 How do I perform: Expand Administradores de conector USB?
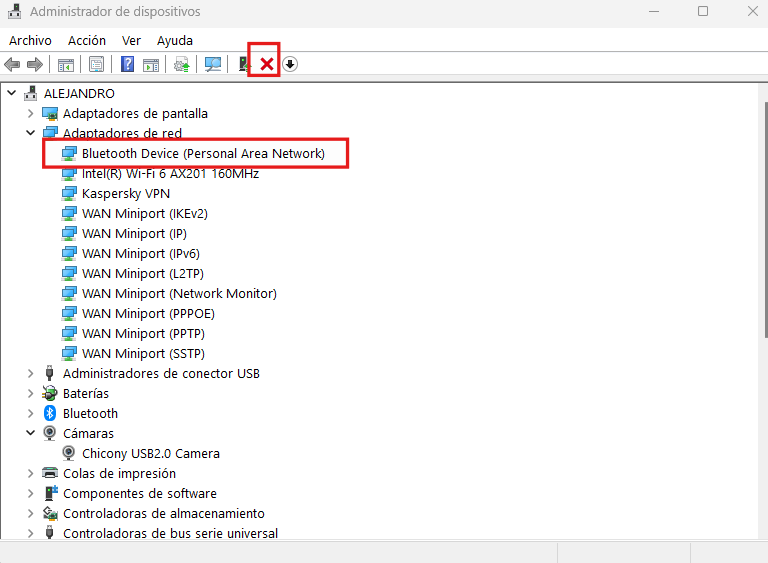pyautogui.click(x=30, y=373)
